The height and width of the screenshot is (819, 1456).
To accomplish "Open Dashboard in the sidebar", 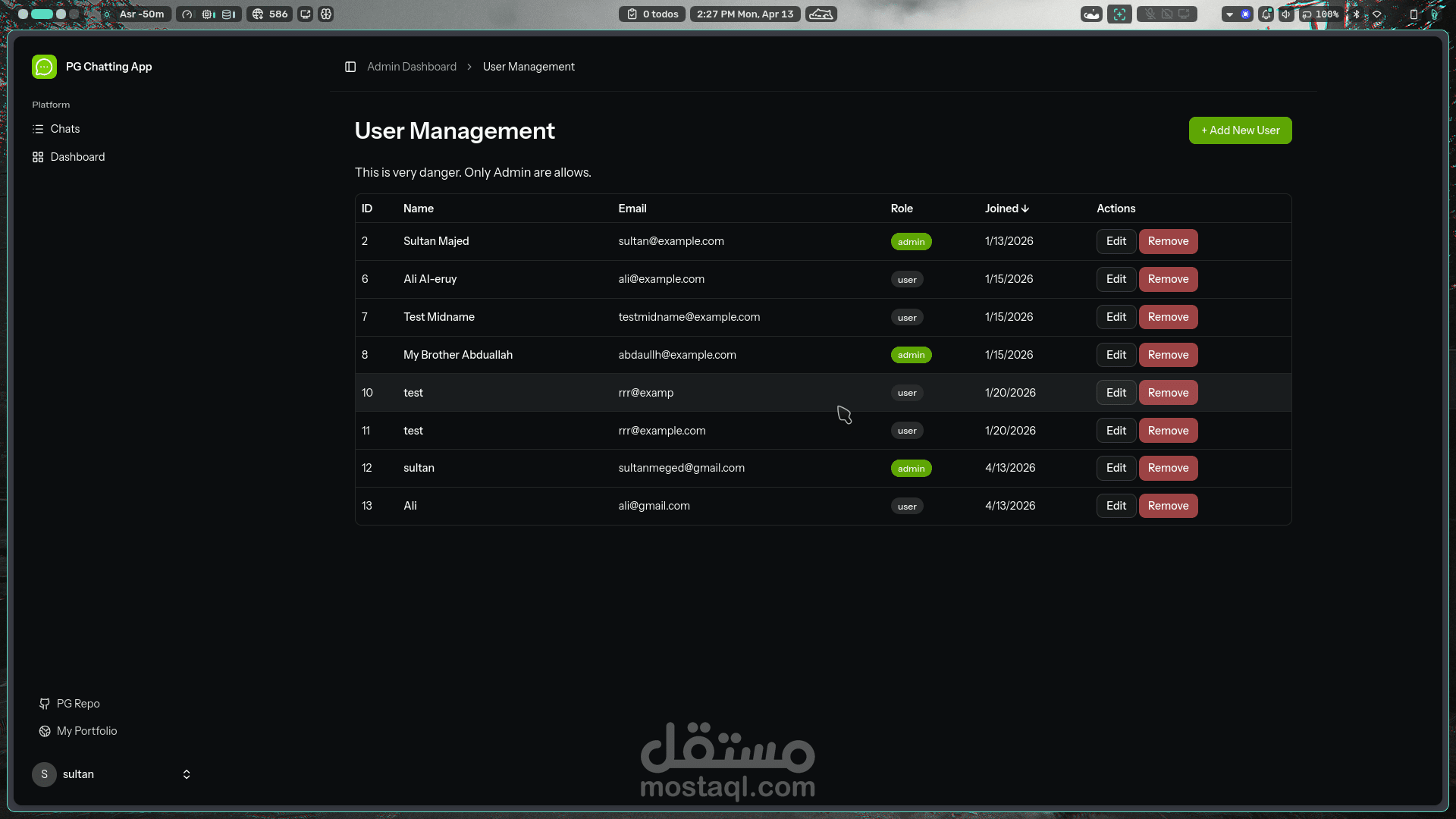I will tap(77, 157).
